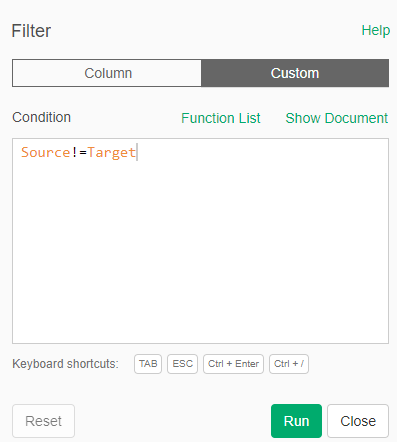
Task: Open the Function List
Action: [221, 118]
